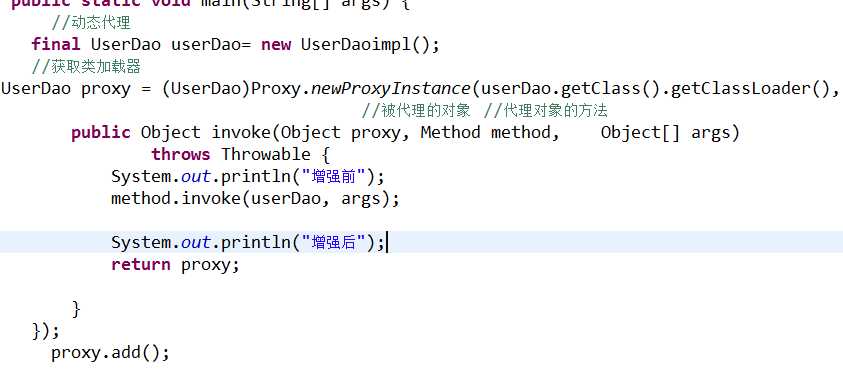843x371 pixels.
Task: Click the "return" keyword
Action: tap(140, 265)
